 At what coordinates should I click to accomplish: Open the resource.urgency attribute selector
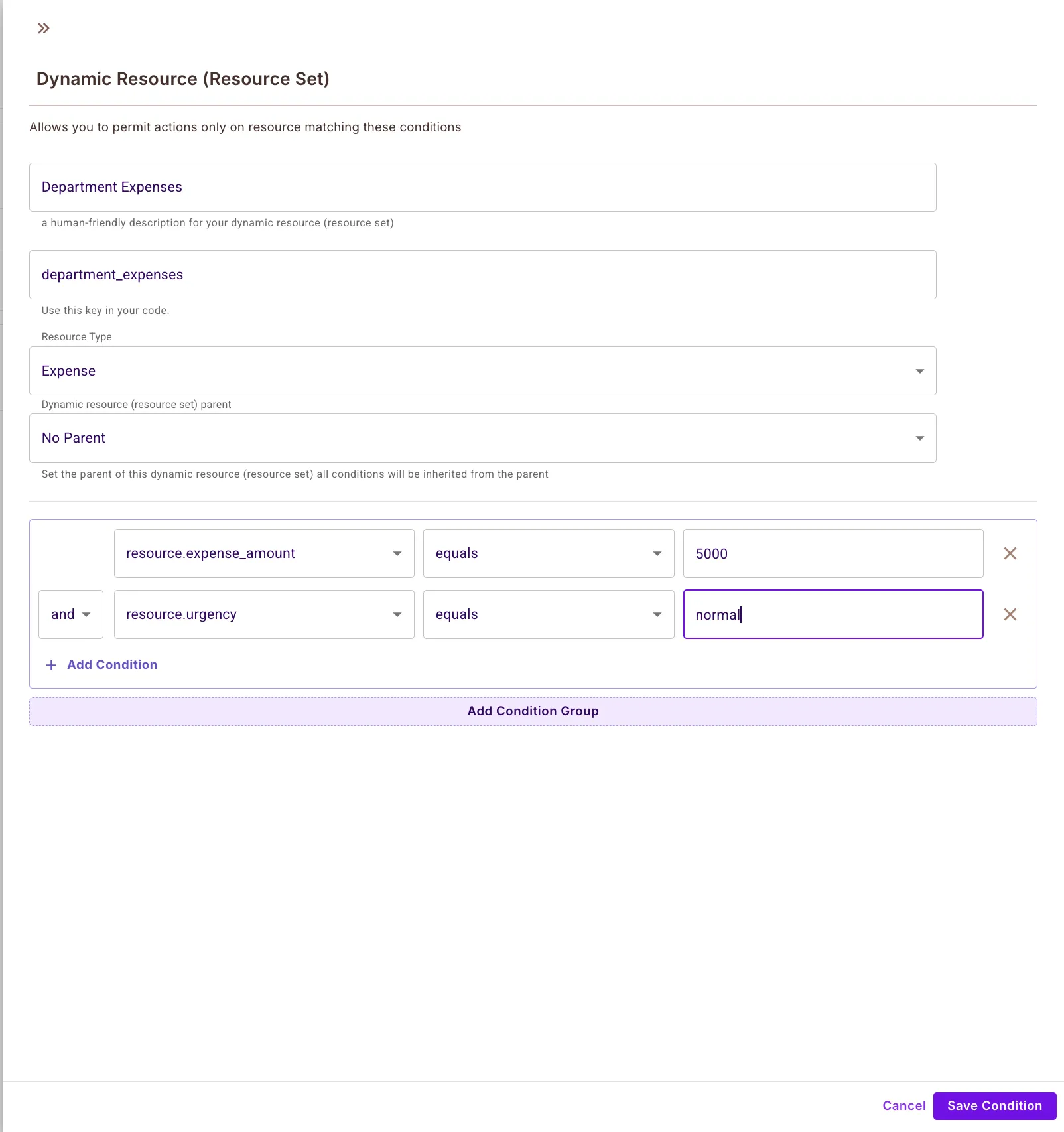(263, 614)
